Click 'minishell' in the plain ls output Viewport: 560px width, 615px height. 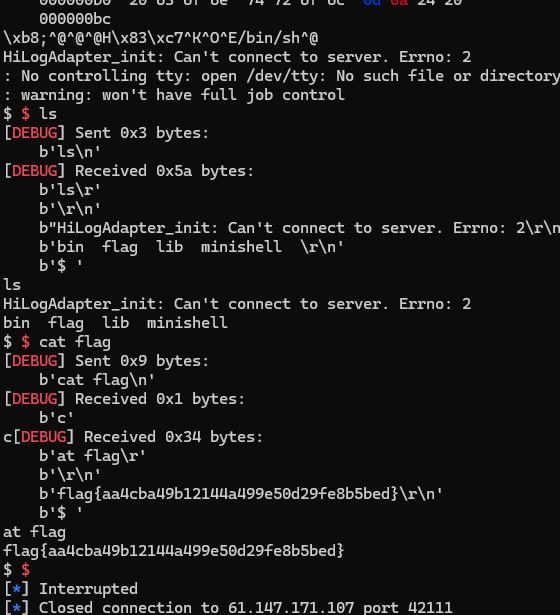tap(187, 323)
